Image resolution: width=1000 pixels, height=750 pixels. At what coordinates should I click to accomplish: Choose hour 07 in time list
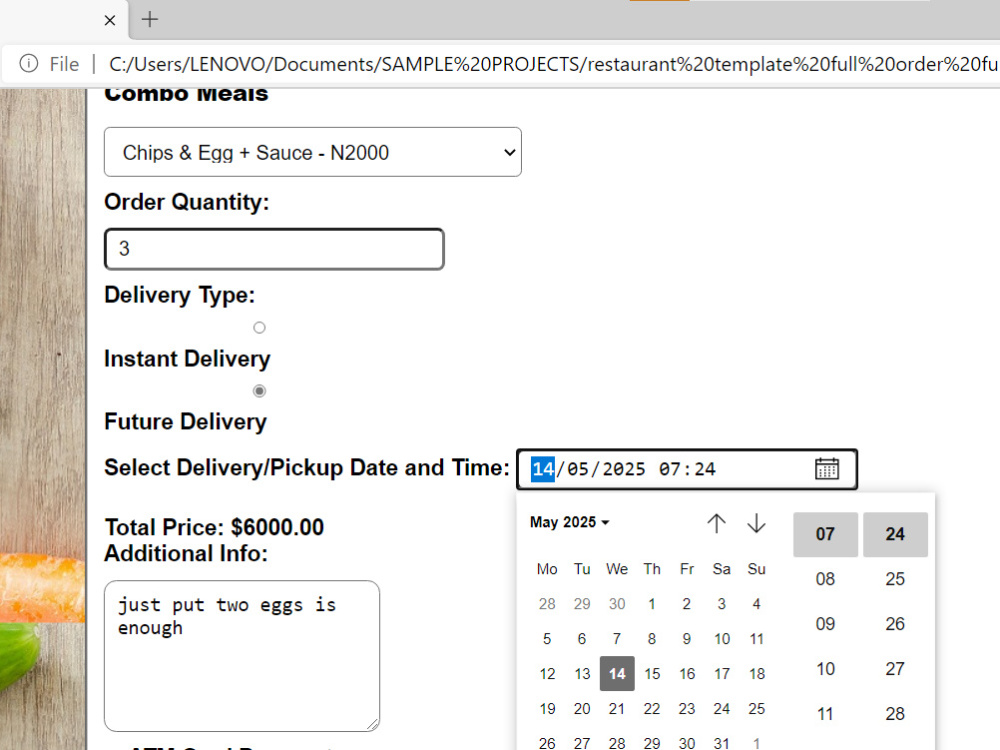point(825,534)
